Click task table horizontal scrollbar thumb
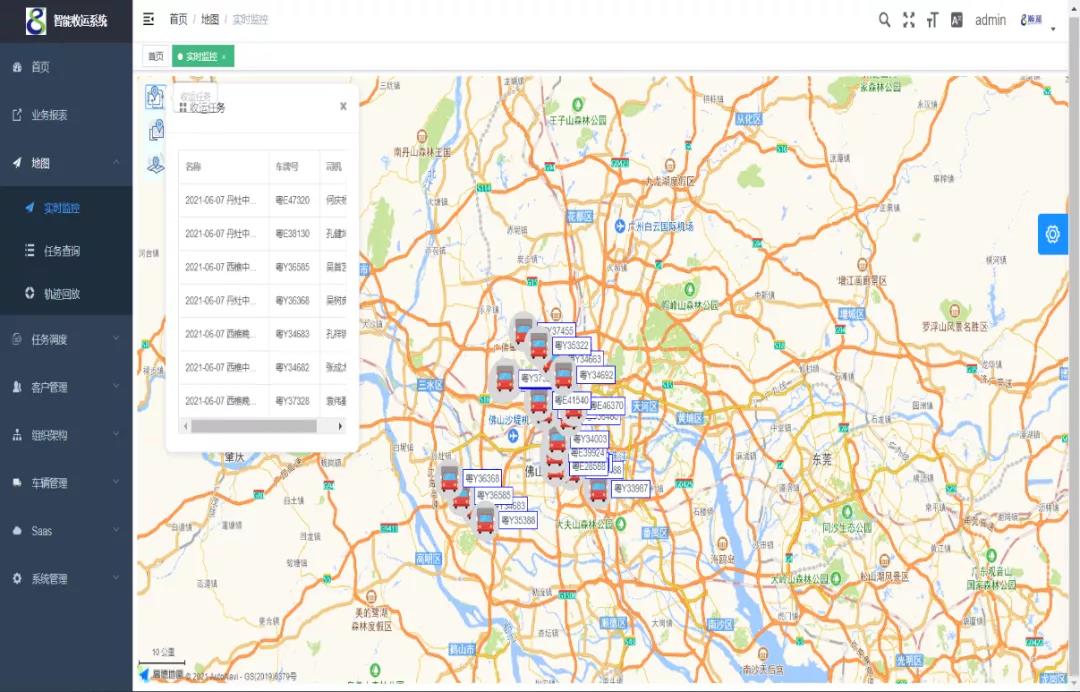 (253, 426)
